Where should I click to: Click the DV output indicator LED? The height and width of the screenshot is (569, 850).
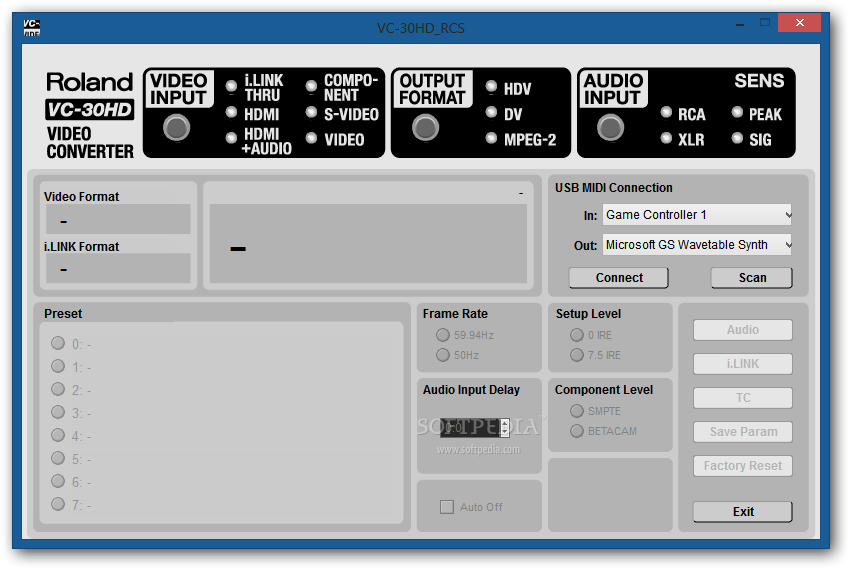tap(491, 112)
